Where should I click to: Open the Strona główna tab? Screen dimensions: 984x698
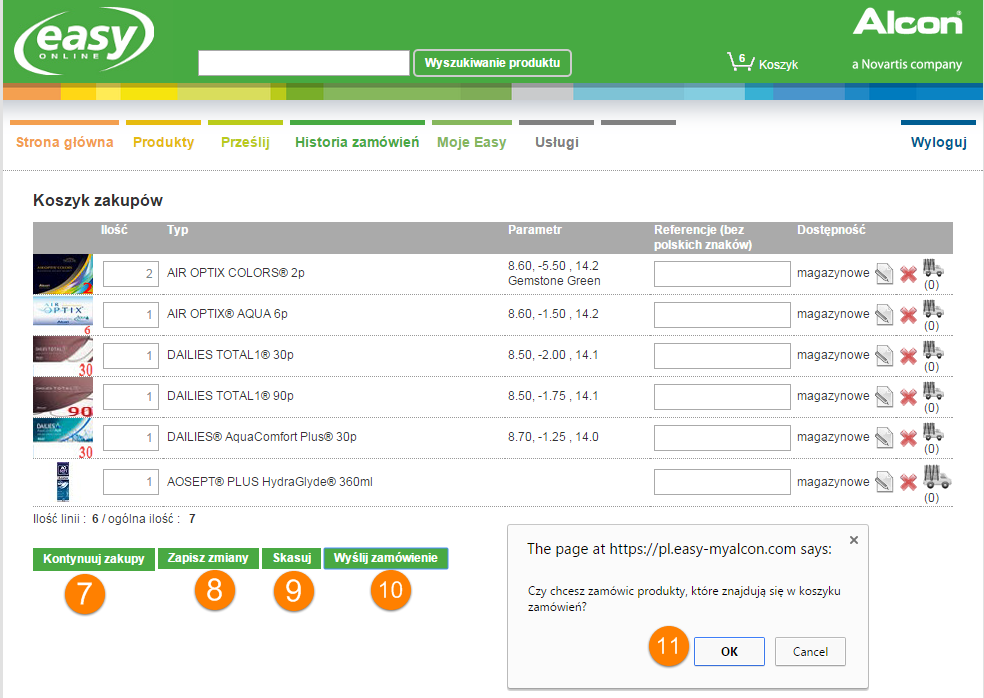coord(65,142)
